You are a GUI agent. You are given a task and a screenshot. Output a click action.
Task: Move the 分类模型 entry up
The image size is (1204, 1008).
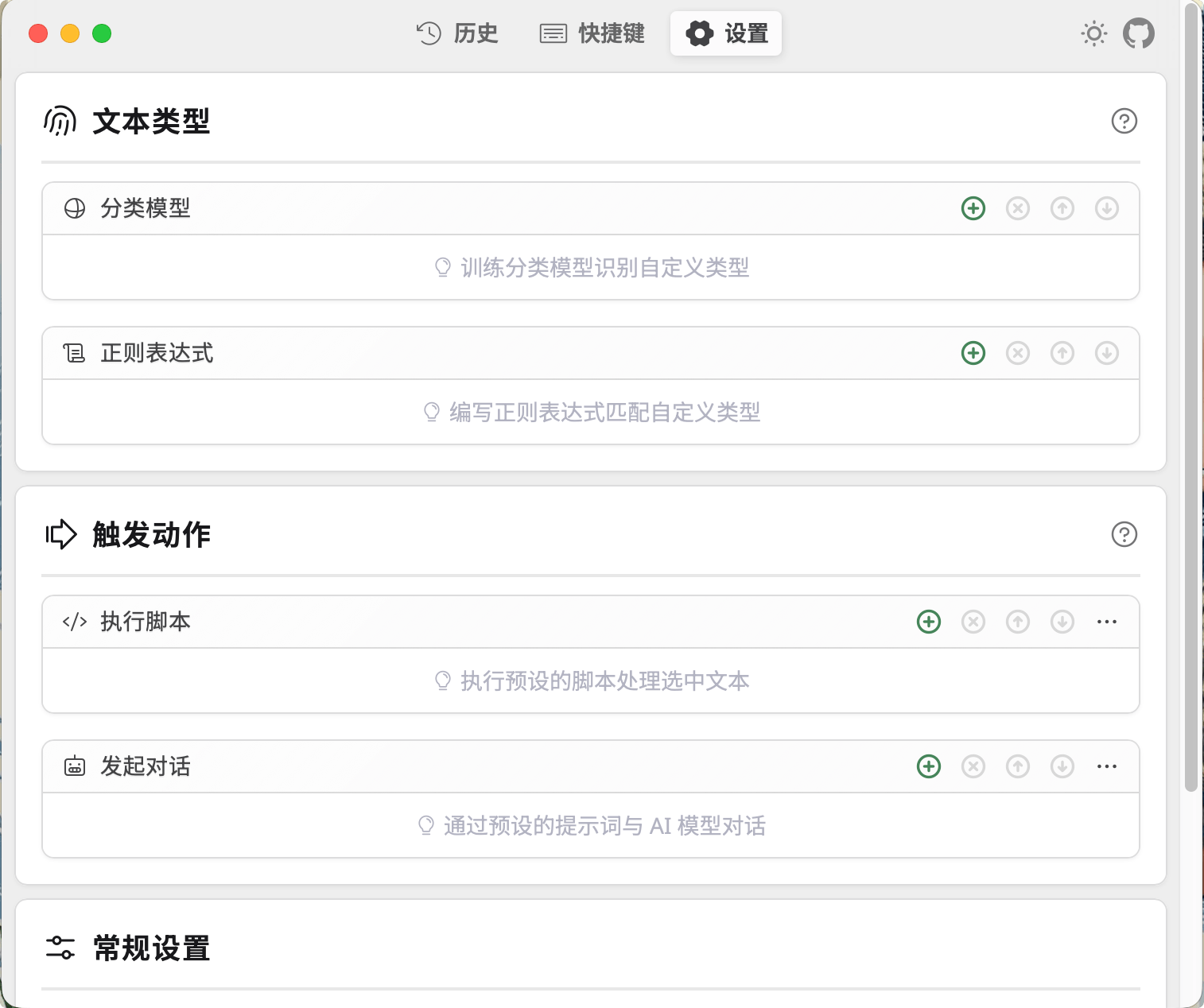[1062, 208]
